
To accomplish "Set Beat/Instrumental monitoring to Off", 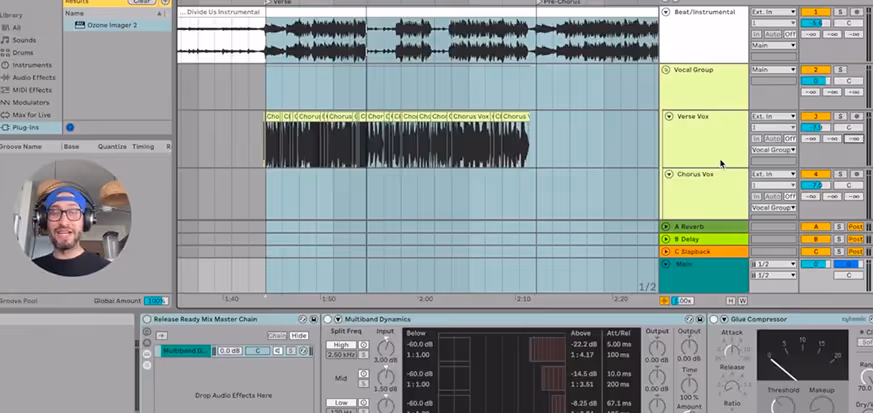I will [790, 34].
